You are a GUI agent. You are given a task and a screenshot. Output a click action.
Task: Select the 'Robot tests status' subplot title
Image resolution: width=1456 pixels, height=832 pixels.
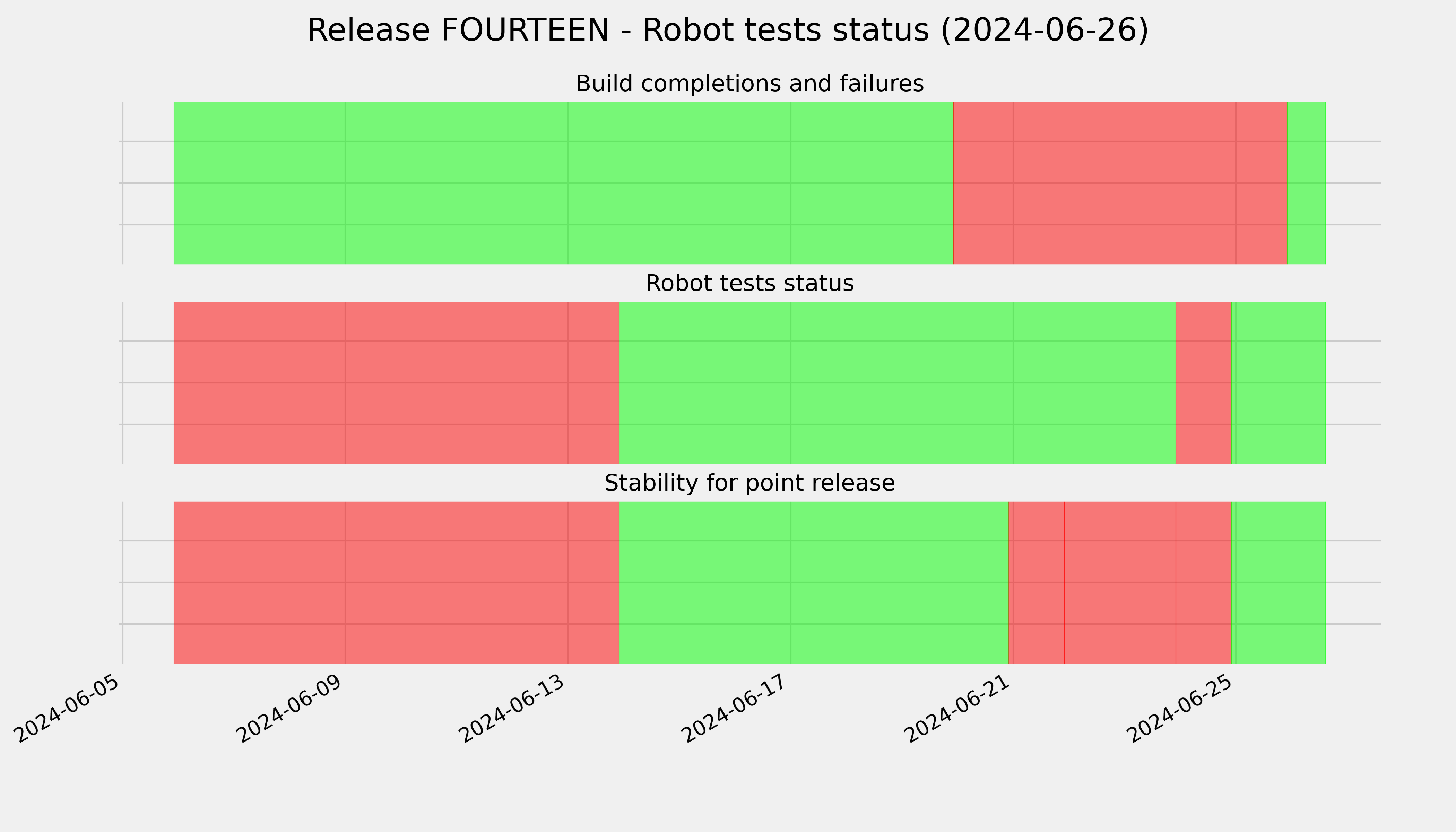[x=749, y=284]
